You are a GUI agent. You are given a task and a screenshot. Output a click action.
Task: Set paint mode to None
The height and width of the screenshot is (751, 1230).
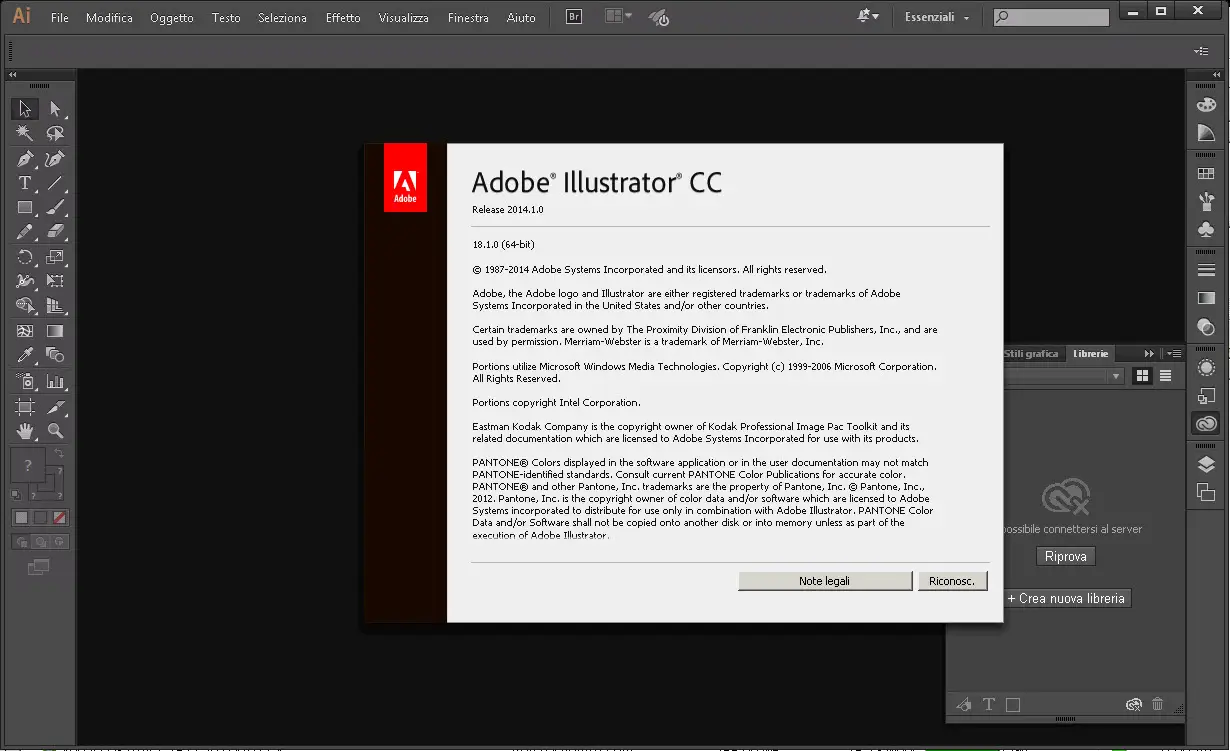(x=59, y=517)
